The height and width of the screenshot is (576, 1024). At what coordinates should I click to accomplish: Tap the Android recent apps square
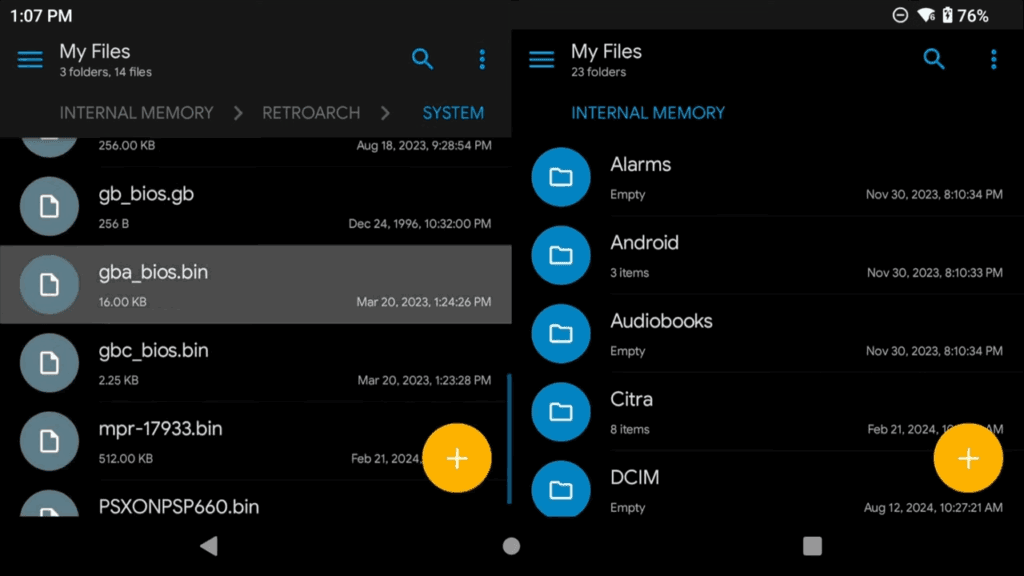(812, 546)
